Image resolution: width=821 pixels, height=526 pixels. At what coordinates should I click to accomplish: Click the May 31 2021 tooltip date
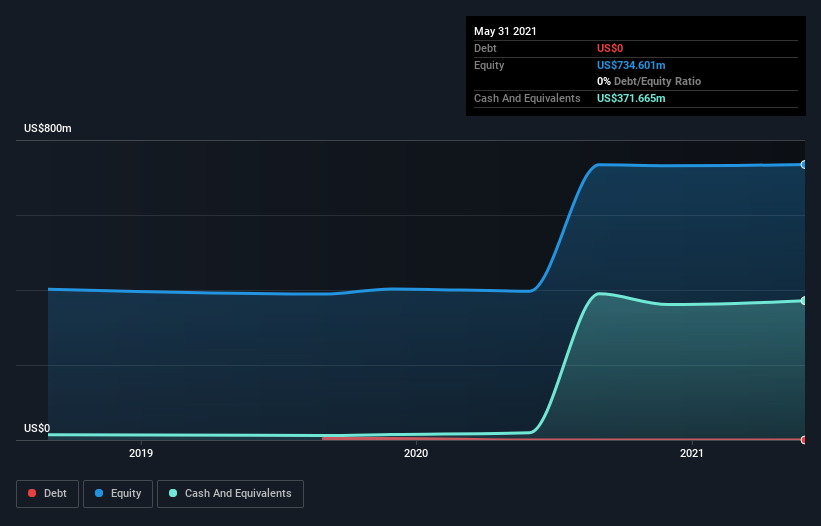[x=505, y=31]
